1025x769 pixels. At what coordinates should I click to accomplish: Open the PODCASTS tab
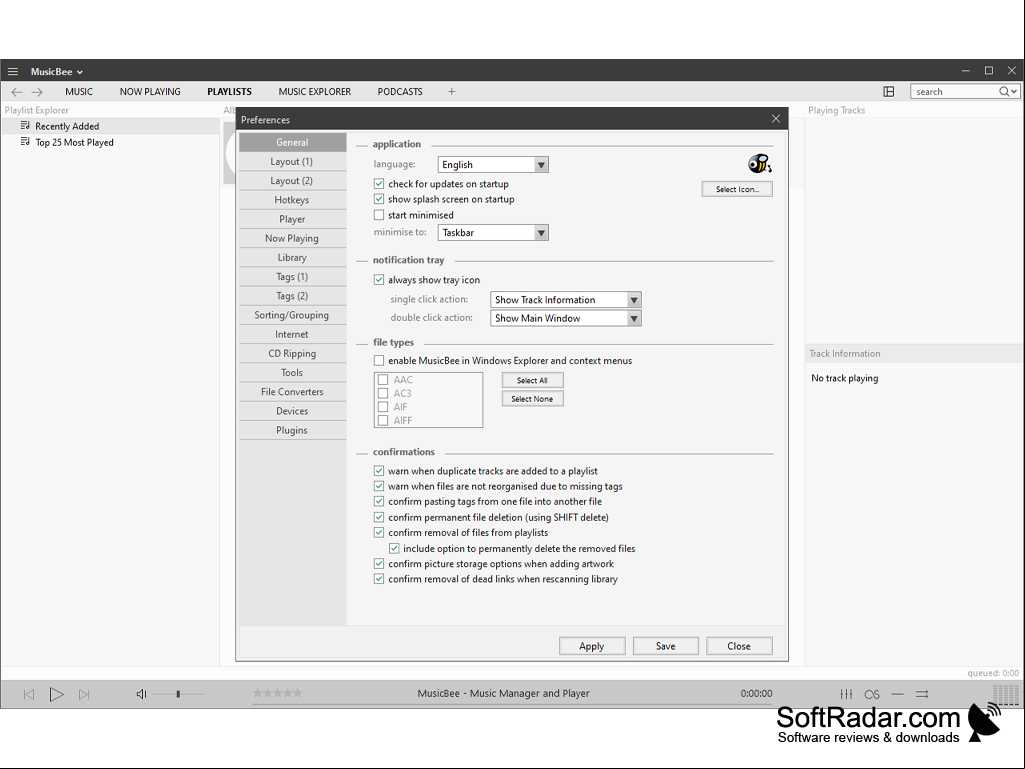tap(399, 92)
